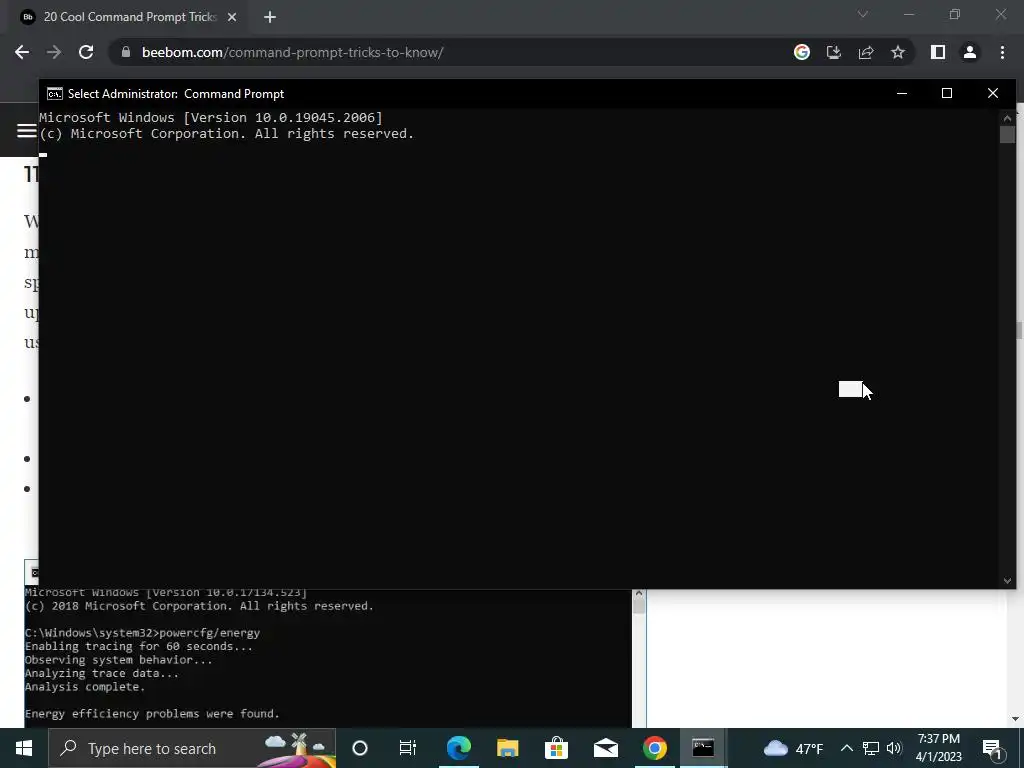
Task: Open network status tray icon
Action: point(871,748)
